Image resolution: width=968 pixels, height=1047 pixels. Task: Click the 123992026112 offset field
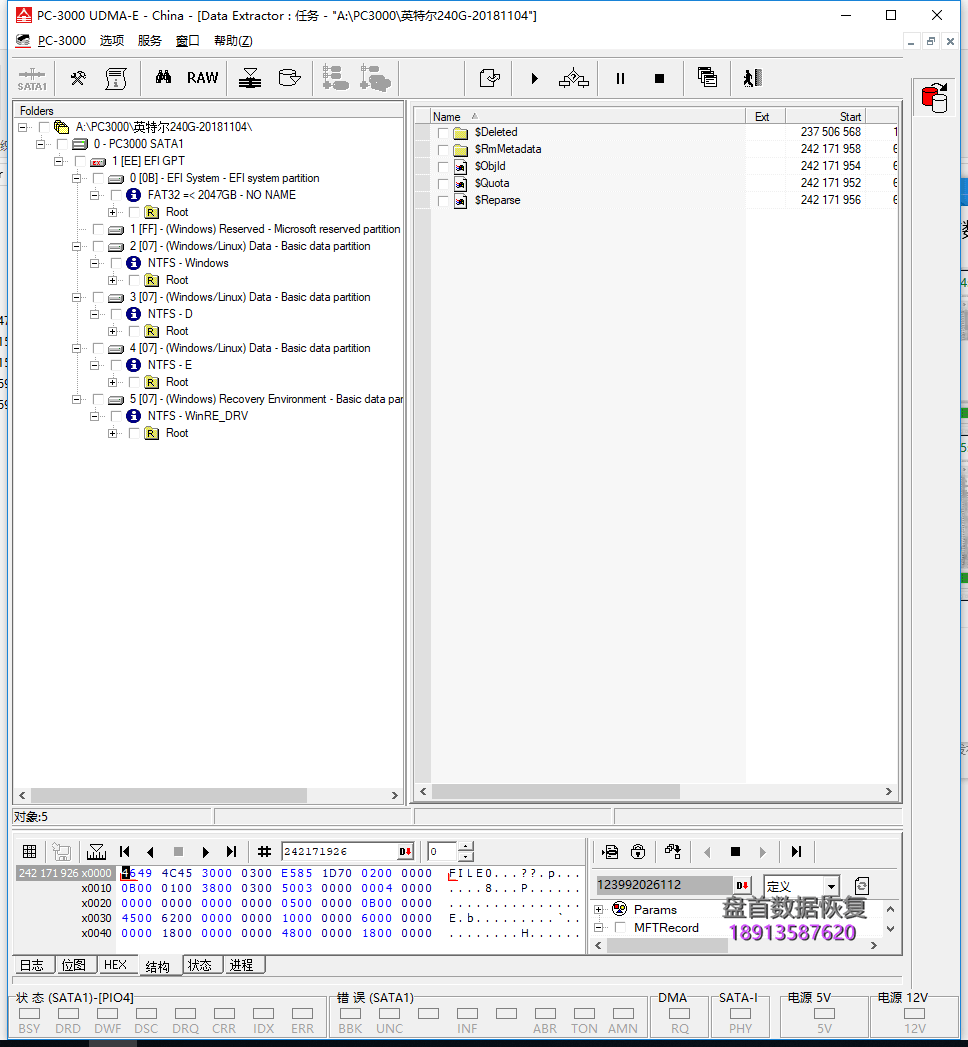click(664, 885)
